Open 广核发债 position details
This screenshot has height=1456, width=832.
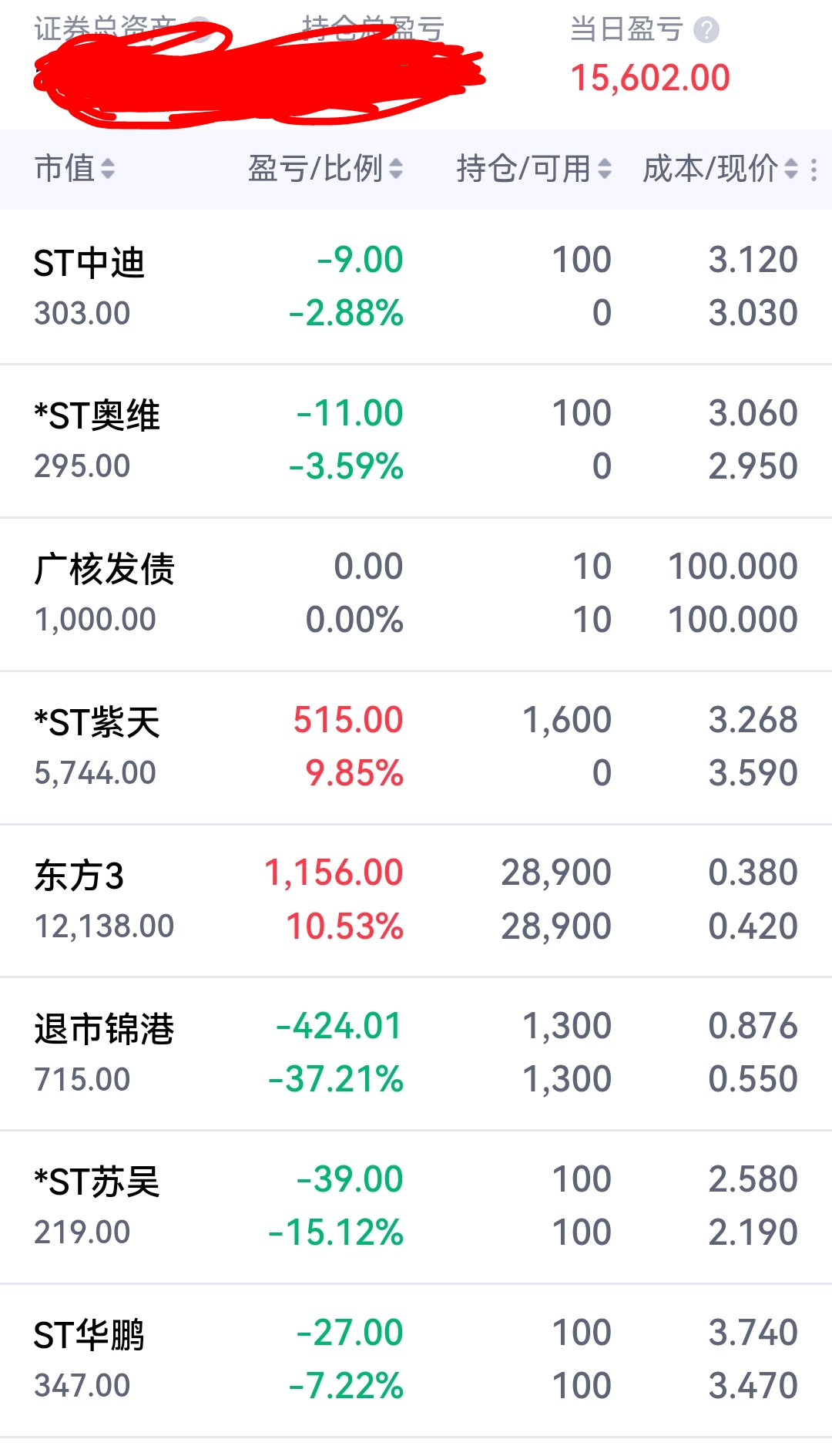416,593
